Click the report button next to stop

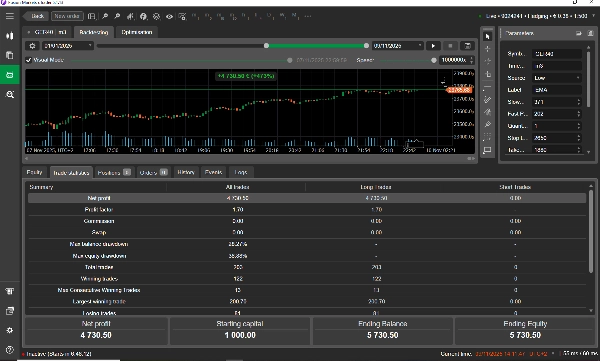tap(468, 46)
